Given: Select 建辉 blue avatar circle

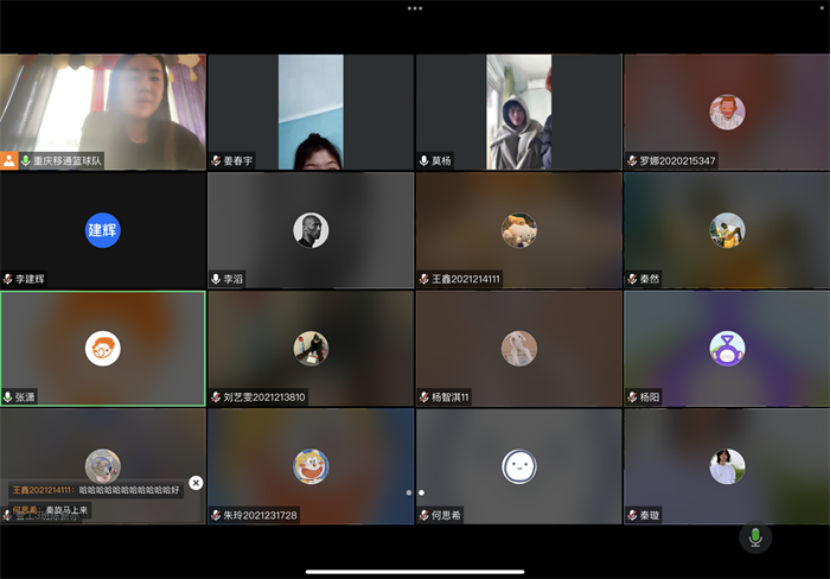Looking at the screenshot, I should click(x=103, y=230).
